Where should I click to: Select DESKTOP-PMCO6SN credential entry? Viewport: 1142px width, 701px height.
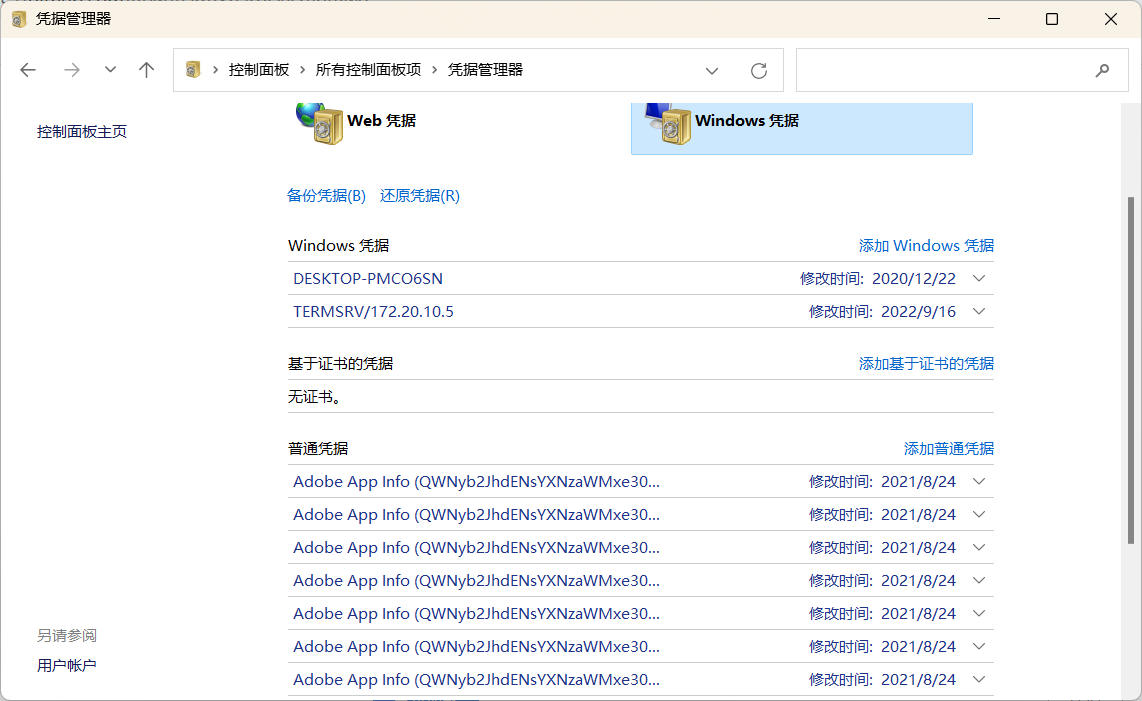(x=368, y=278)
